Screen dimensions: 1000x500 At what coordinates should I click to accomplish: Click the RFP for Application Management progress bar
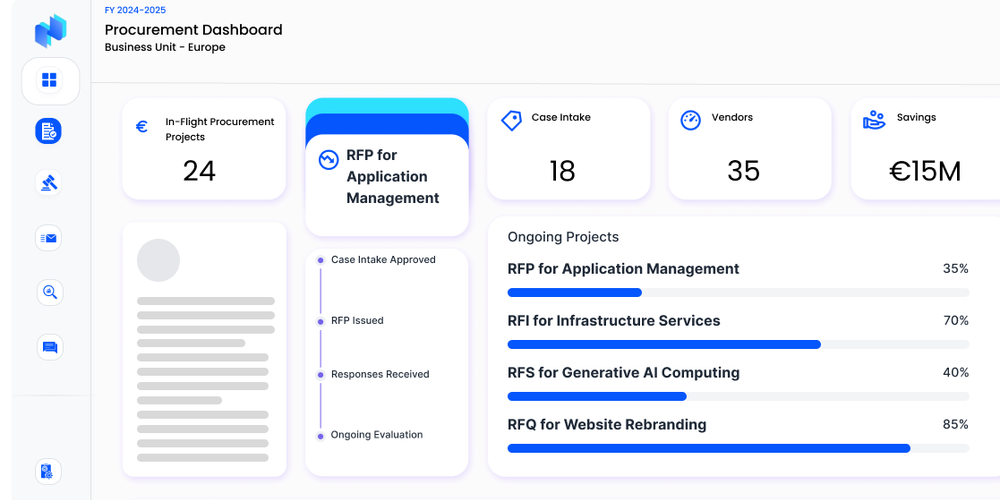click(x=738, y=293)
